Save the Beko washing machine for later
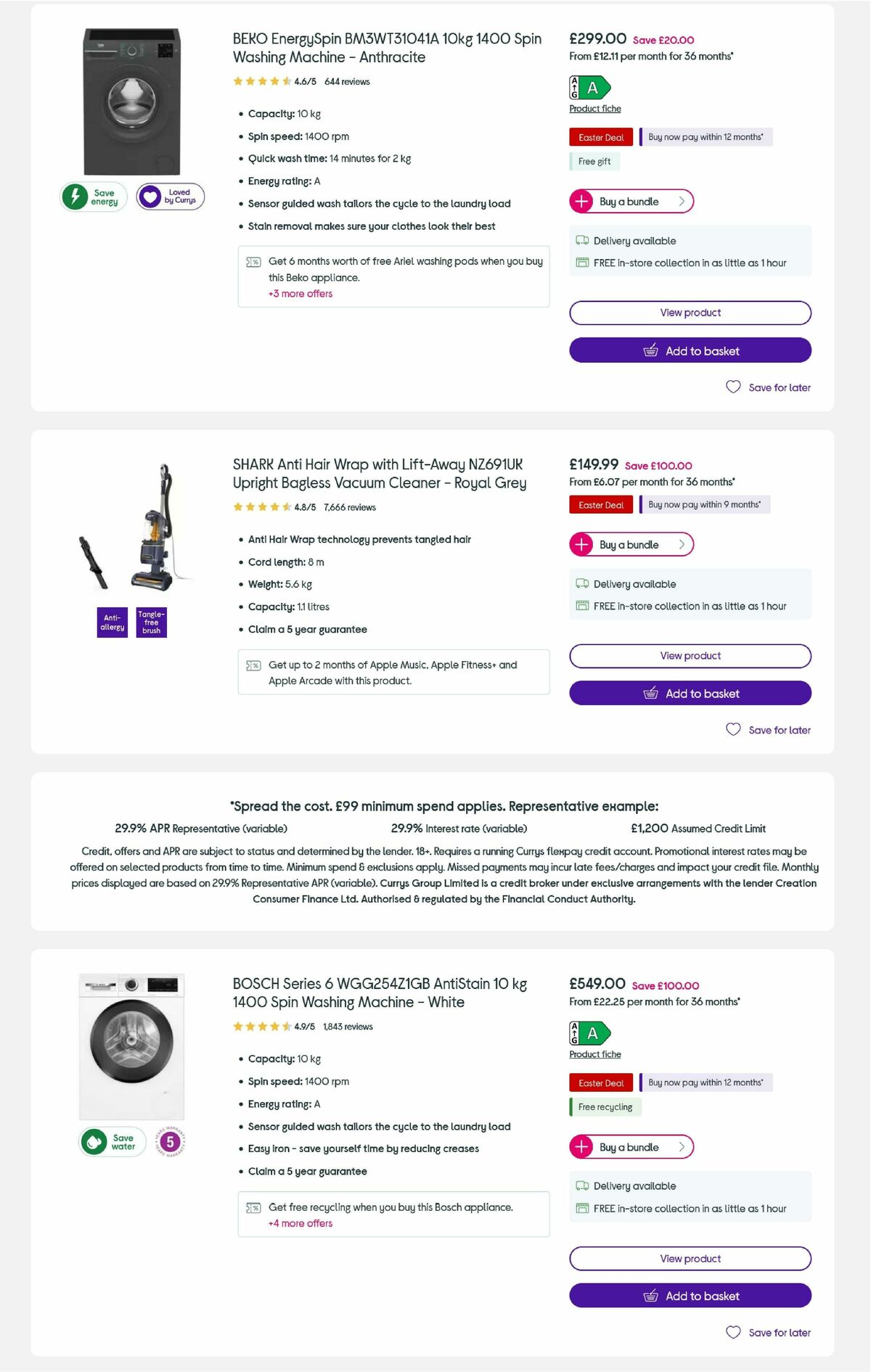The height and width of the screenshot is (1372, 871). [x=768, y=387]
